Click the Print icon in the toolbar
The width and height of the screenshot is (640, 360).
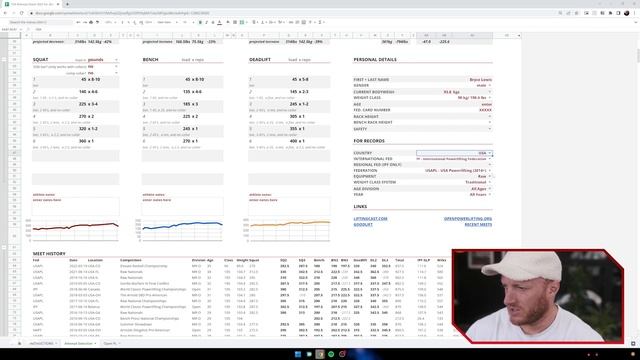(x=91, y=22)
